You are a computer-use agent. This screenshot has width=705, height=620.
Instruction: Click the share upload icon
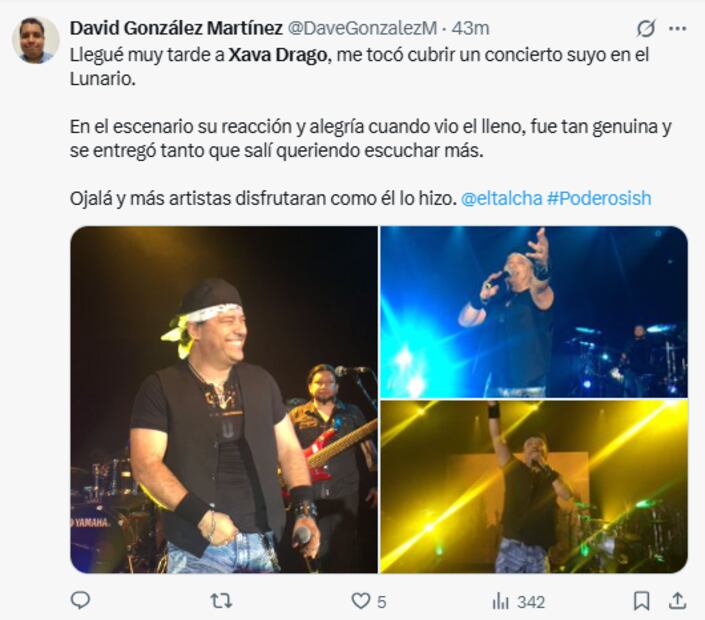678,601
